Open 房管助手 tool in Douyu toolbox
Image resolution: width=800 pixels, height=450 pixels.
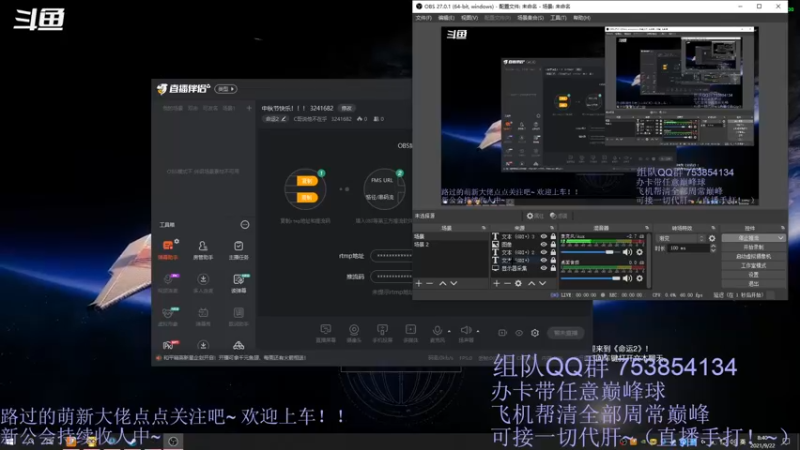click(x=203, y=249)
